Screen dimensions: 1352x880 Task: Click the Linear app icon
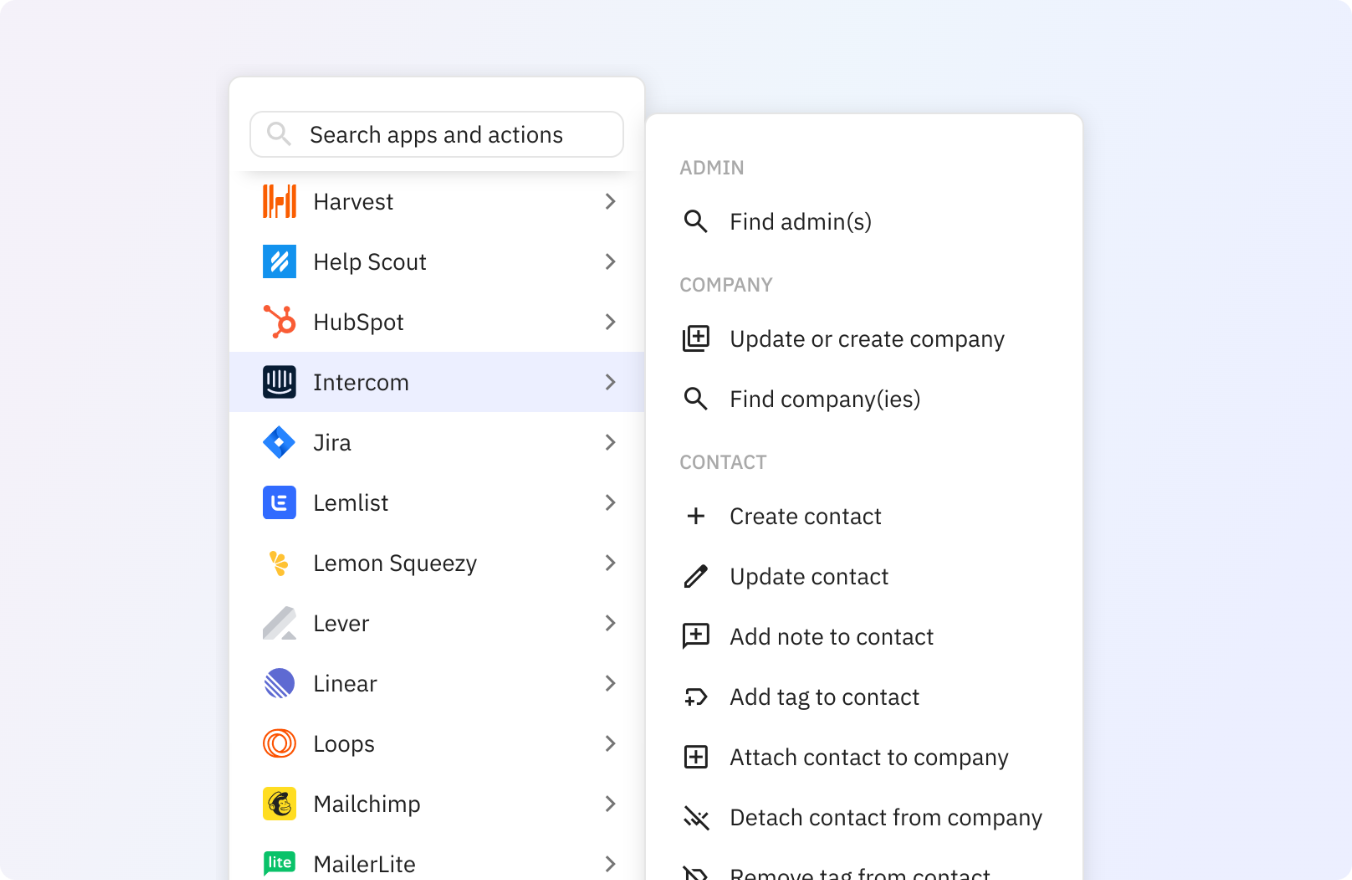[279, 683]
